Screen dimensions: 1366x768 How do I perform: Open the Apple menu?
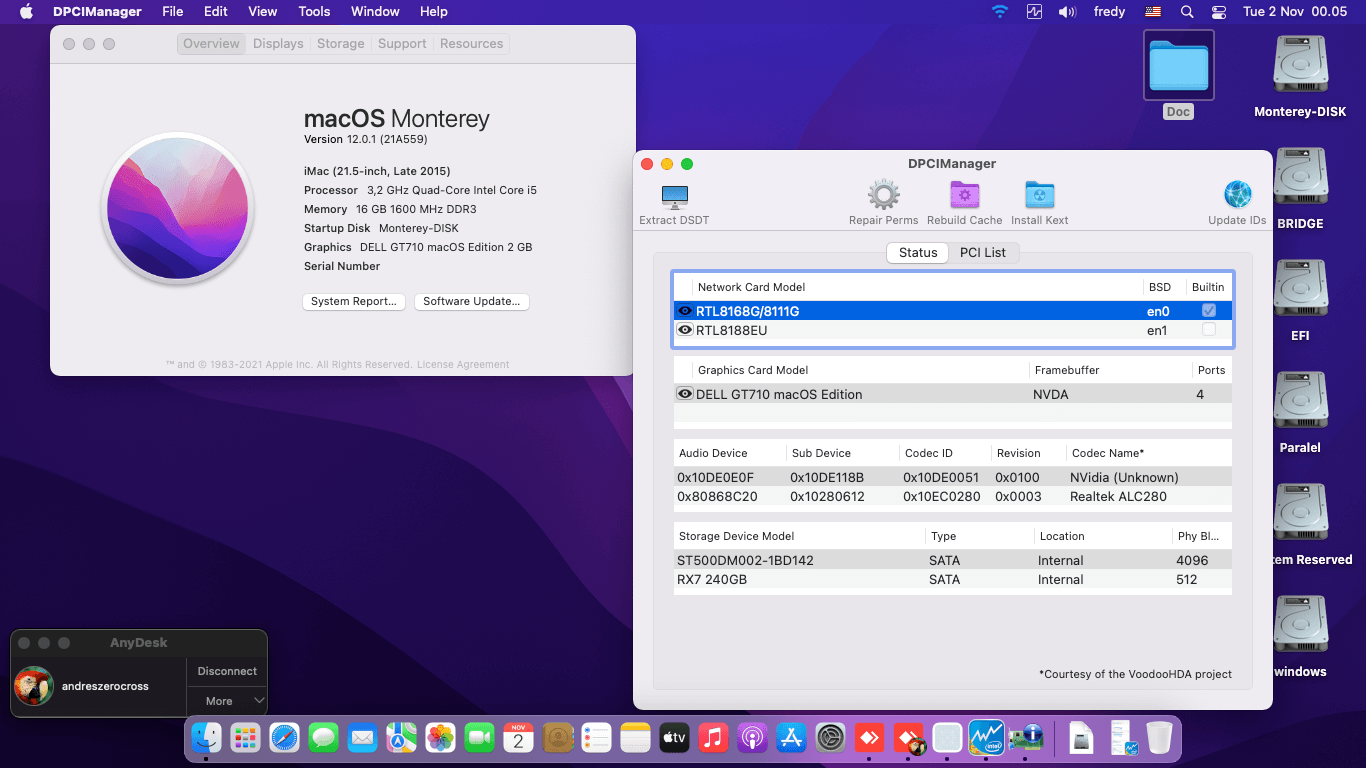(x=26, y=12)
